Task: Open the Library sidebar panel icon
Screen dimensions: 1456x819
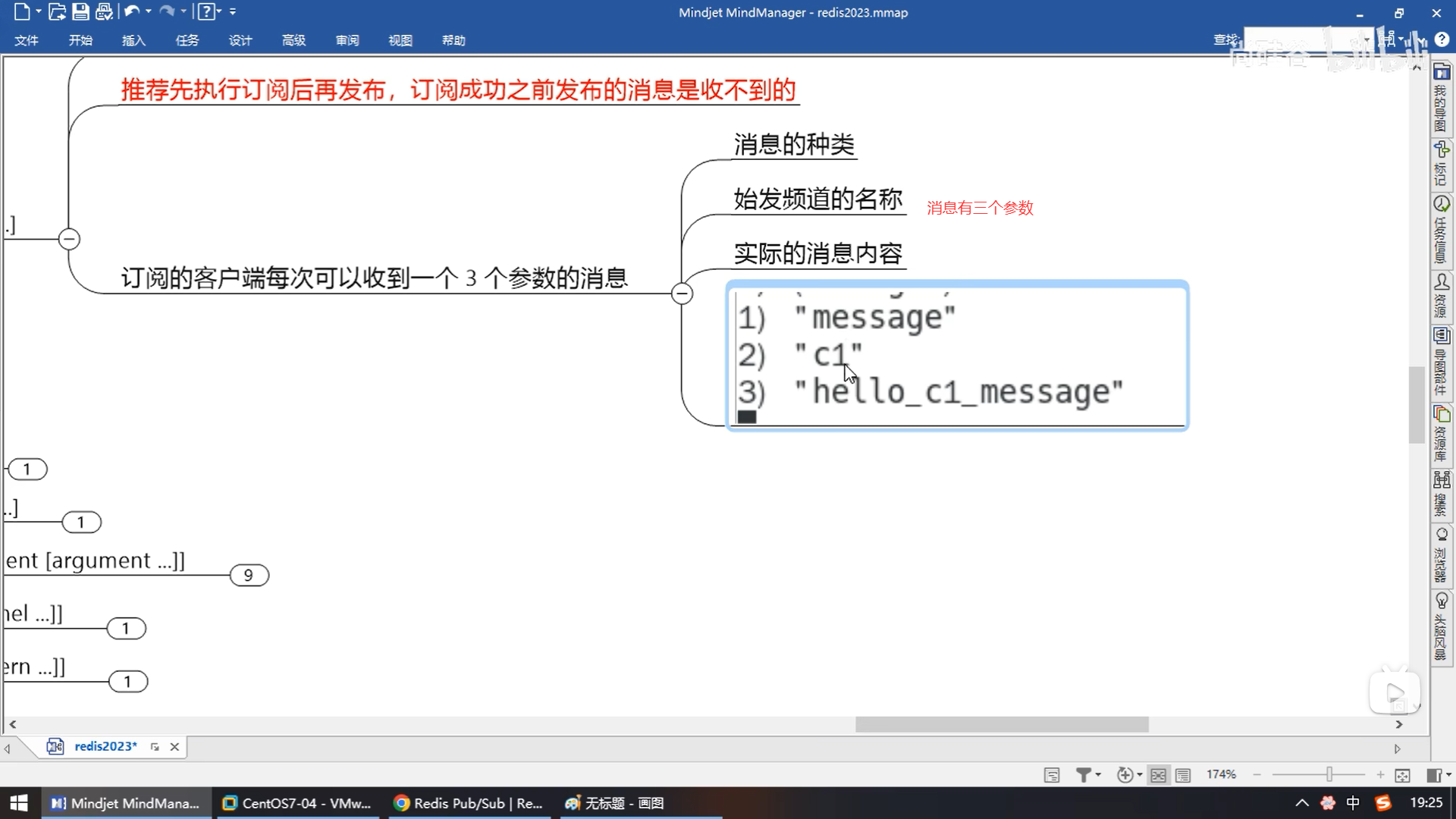Action: point(1442,415)
